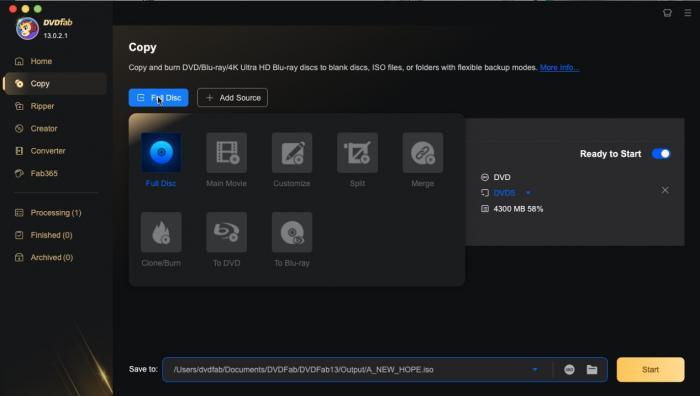Pick the Split copy mode icon
The width and height of the screenshot is (700, 396).
358,153
